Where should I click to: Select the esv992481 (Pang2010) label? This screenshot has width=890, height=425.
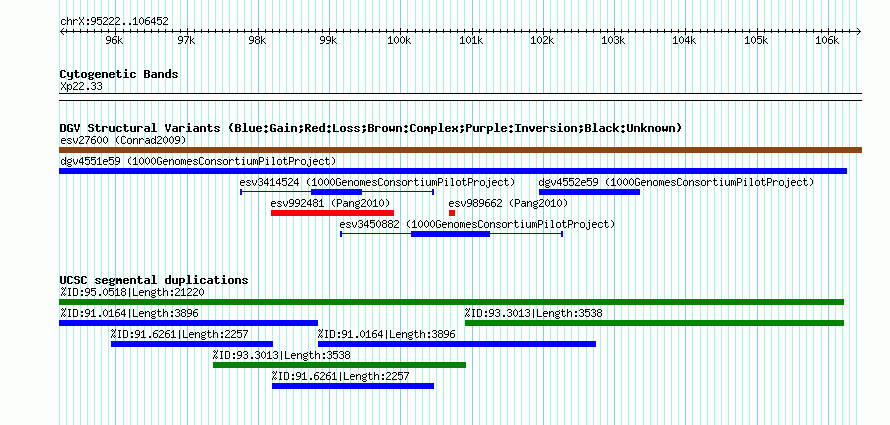[x=330, y=203]
